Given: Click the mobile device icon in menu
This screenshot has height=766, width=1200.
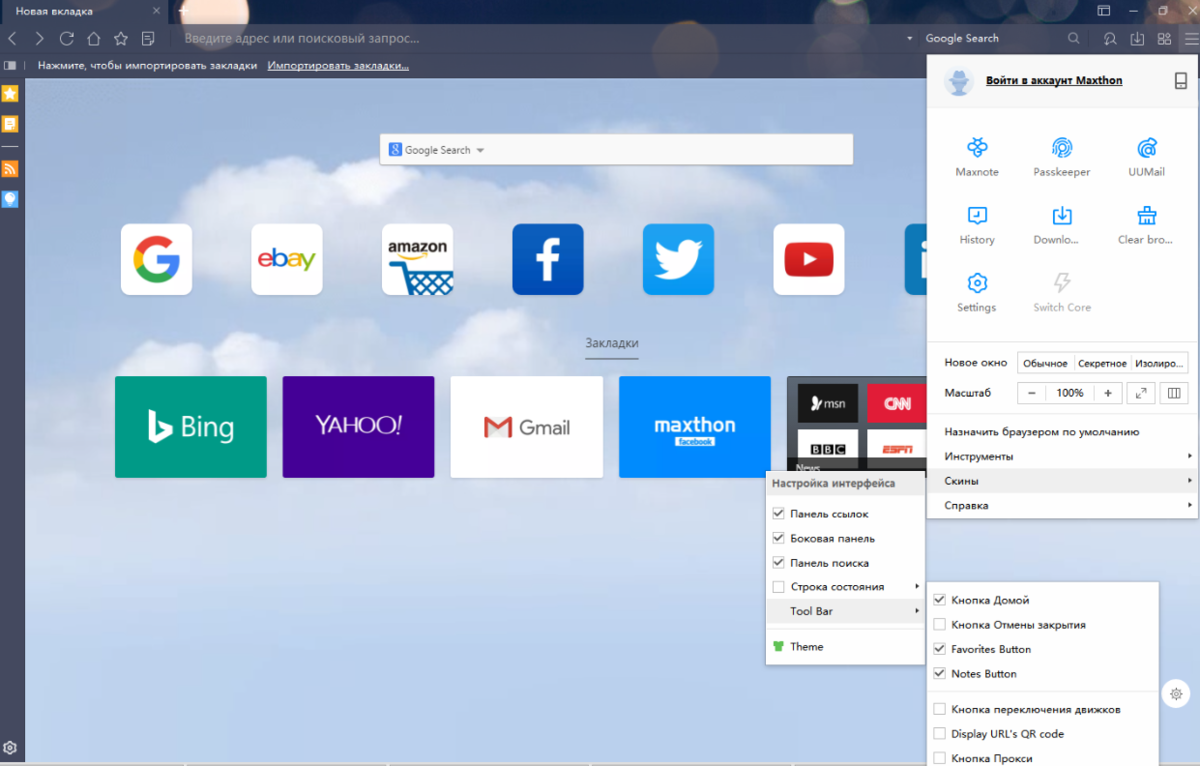Looking at the screenshot, I should pyautogui.click(x=1181, y=81).
